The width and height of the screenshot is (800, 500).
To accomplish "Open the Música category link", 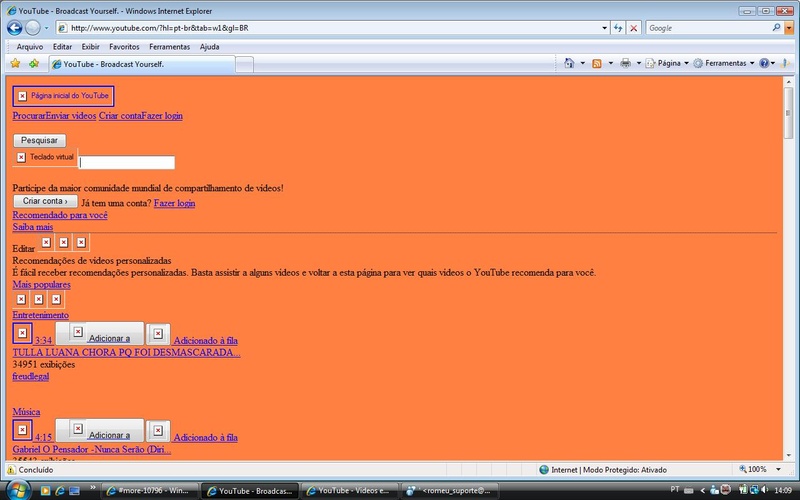I will tap(26, 412).
